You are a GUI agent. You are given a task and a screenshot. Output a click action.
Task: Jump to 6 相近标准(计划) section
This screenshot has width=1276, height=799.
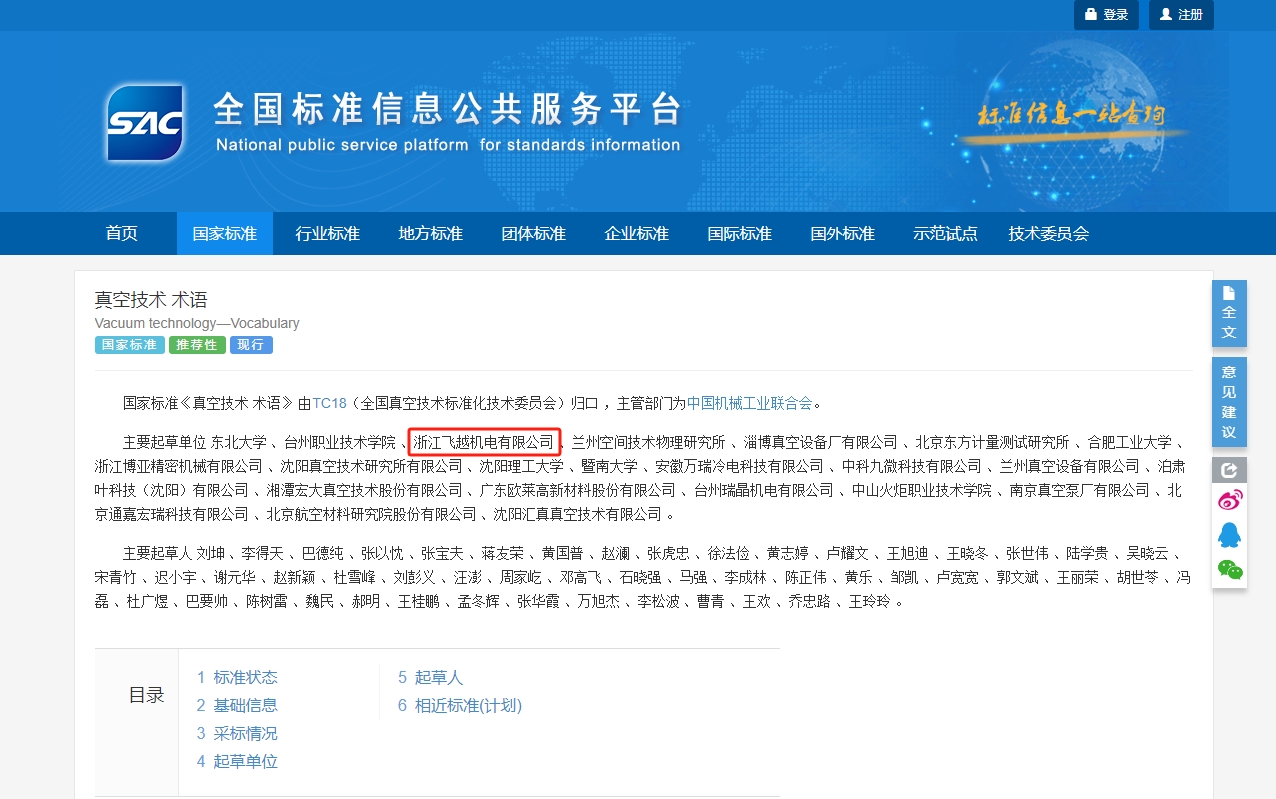460,706
